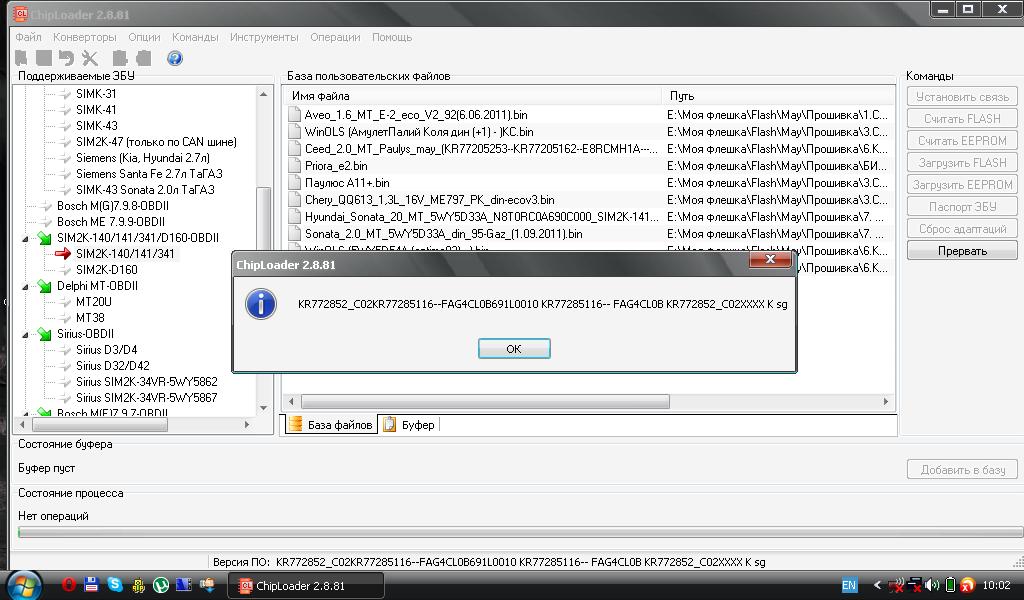The width and height of the screenshot is (1024, 600).
Task: Click the Windows Start orb
Action: (22, 584)
